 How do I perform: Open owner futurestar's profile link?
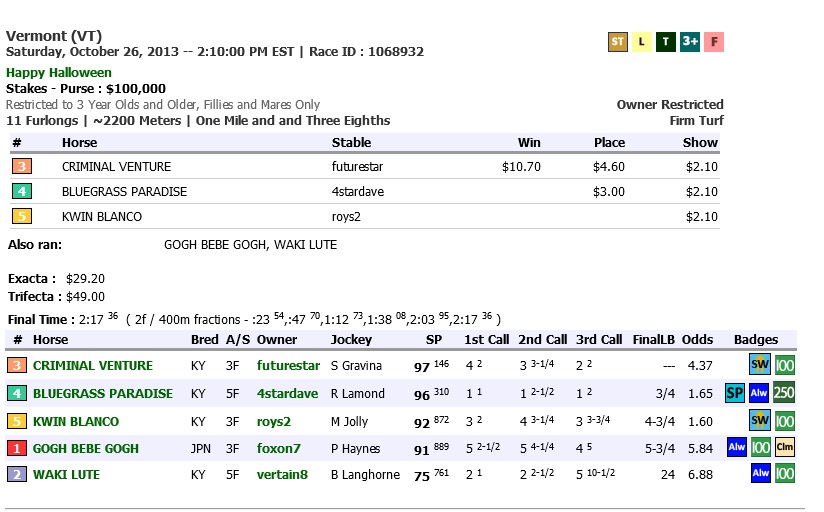pyautogui.click(x=288, y=366)
